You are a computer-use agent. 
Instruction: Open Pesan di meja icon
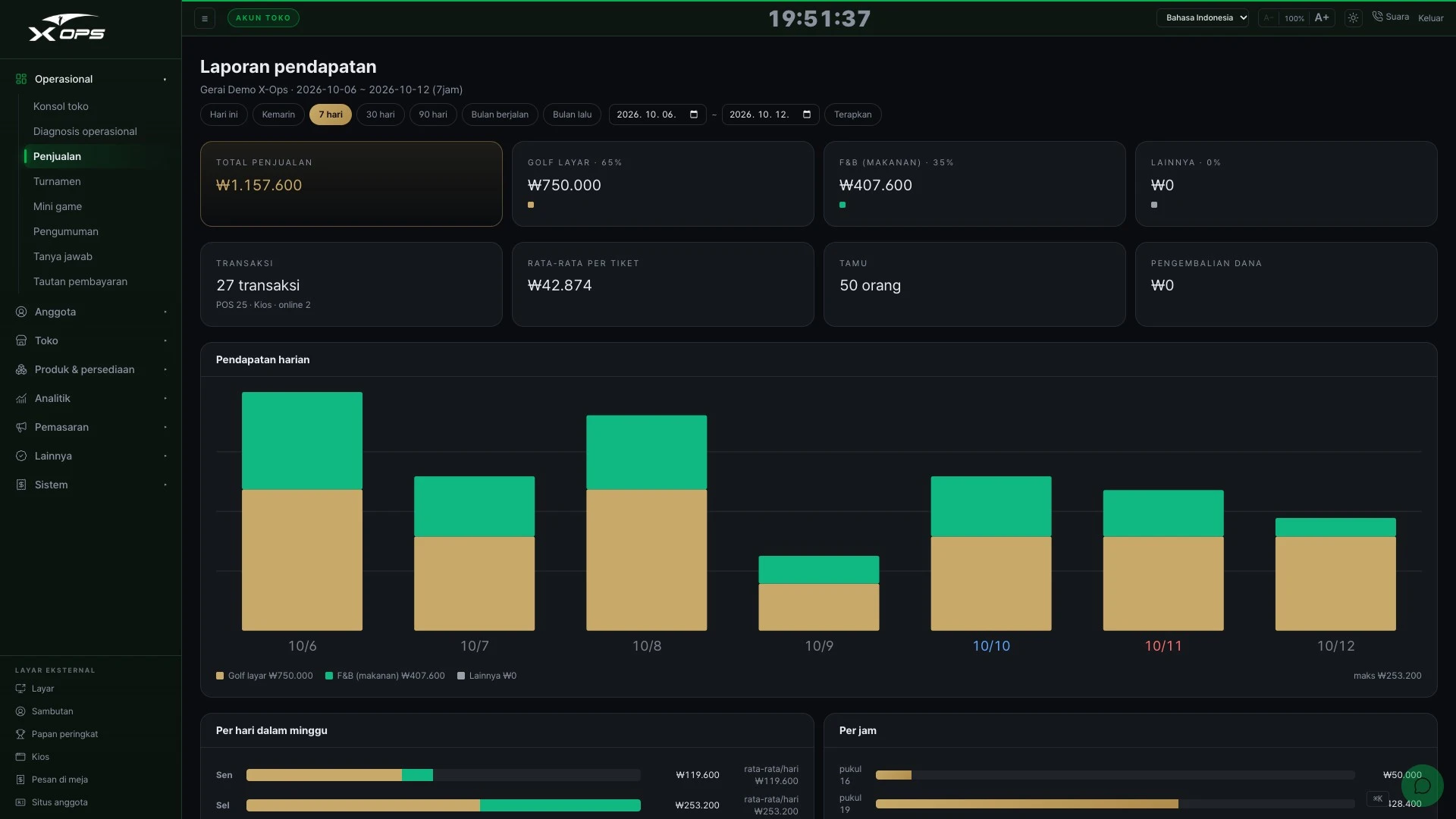(20, 780)
